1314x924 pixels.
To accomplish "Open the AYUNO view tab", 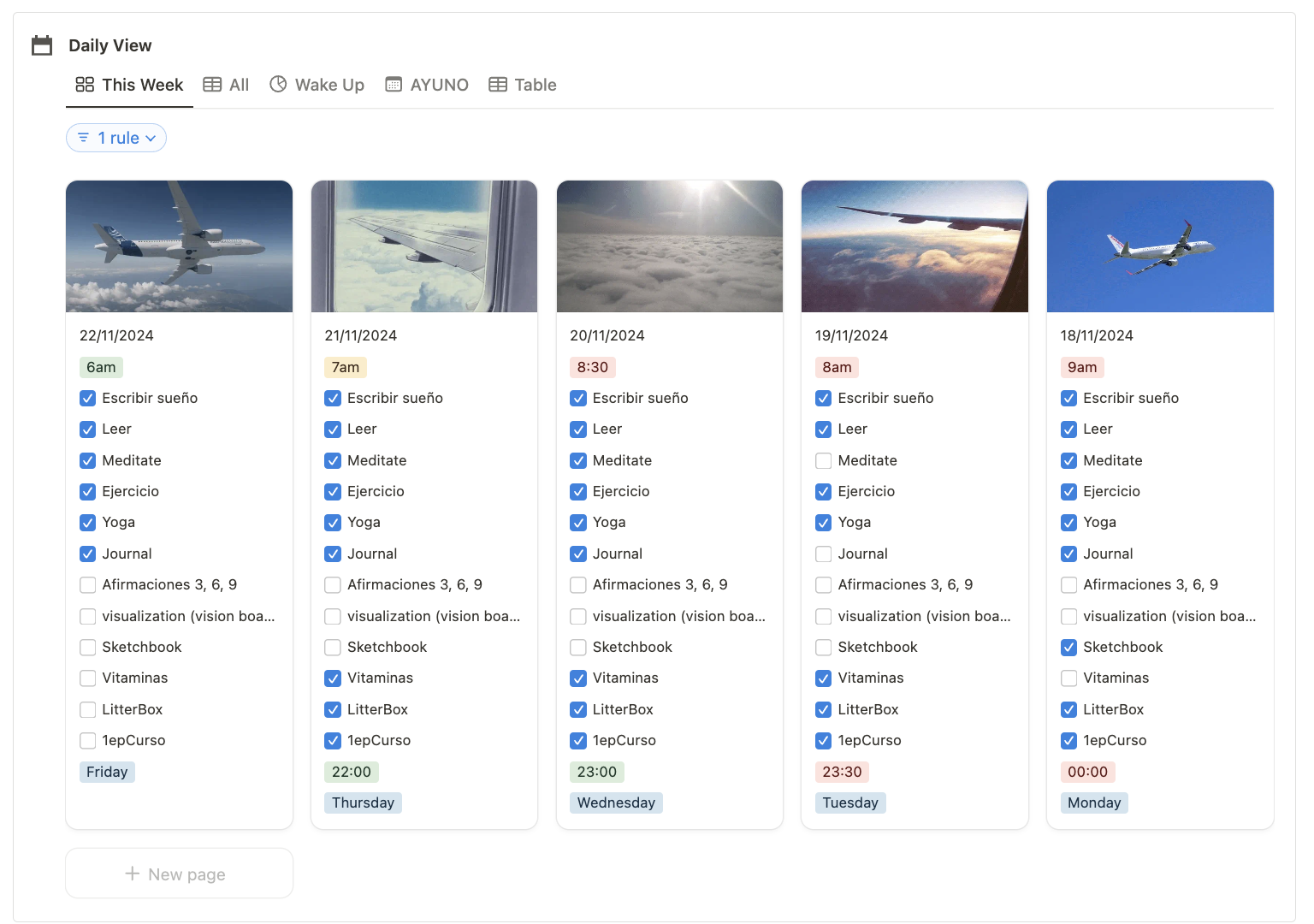I will click(427, 85).
